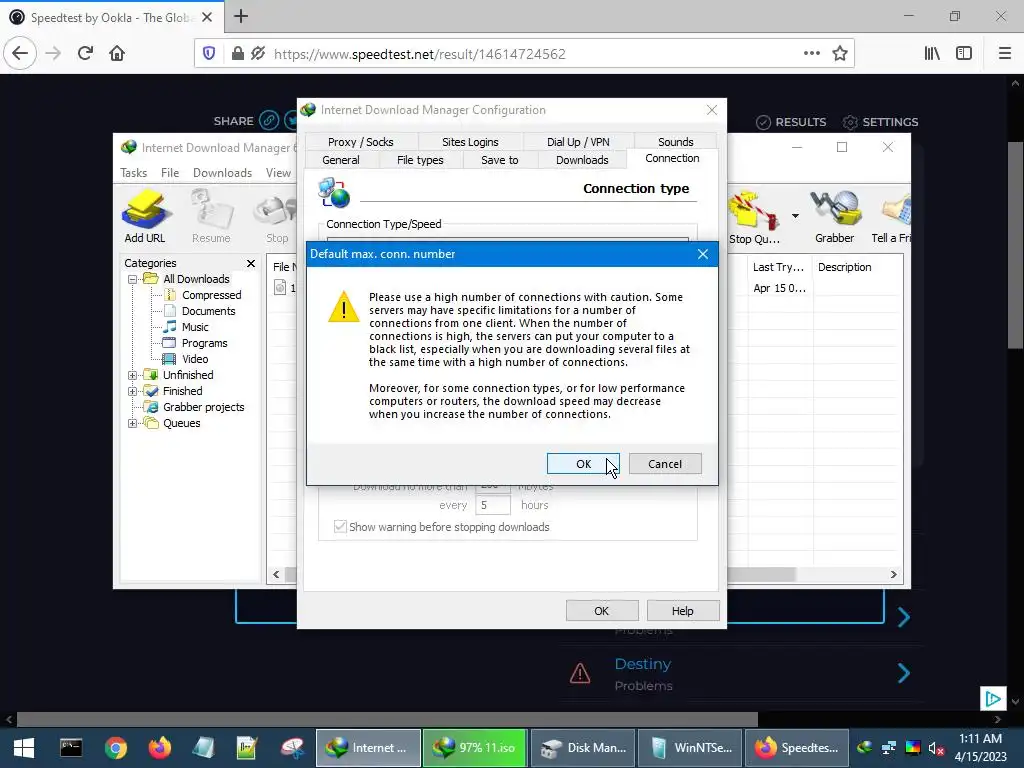Screen dimensions: 1024x768
Task: Switch to Proxy / Socks tab
Action: pos(360,142)
